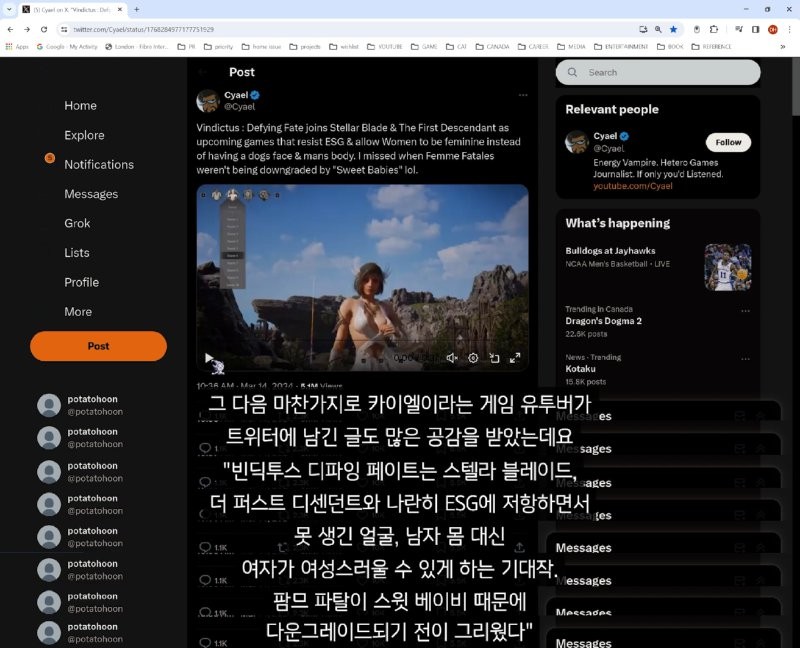Click the browser forward arrow

coord(27,30)
